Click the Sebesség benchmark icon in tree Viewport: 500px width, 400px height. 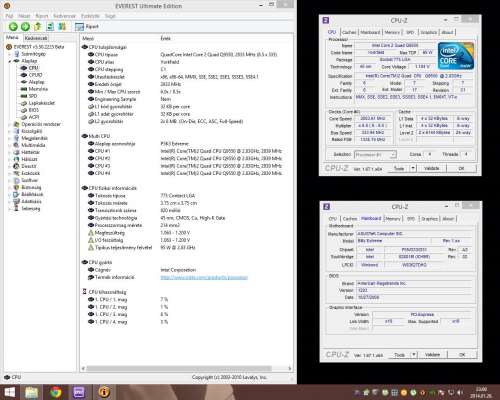(x=16, y=208)
